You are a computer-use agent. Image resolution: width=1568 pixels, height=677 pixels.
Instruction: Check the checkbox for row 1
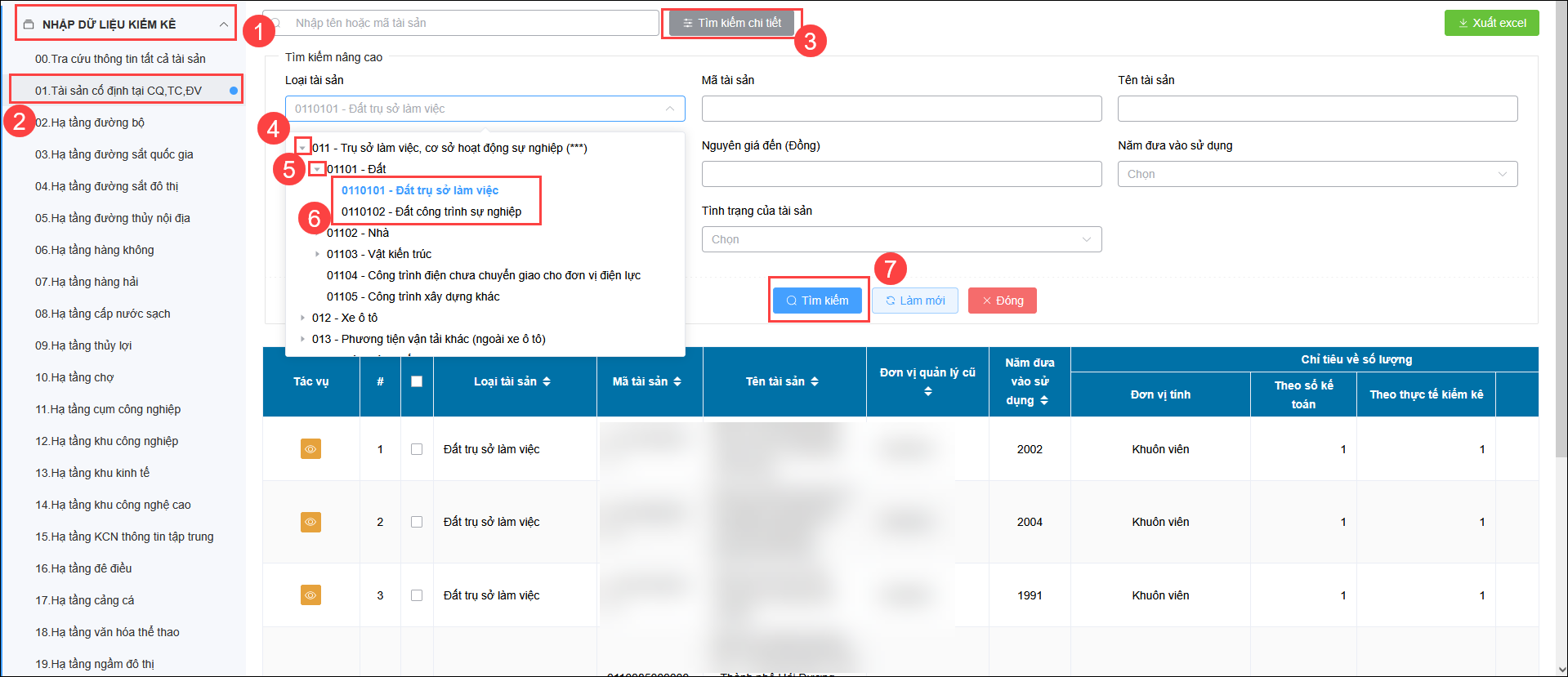[x=417, y=449]
